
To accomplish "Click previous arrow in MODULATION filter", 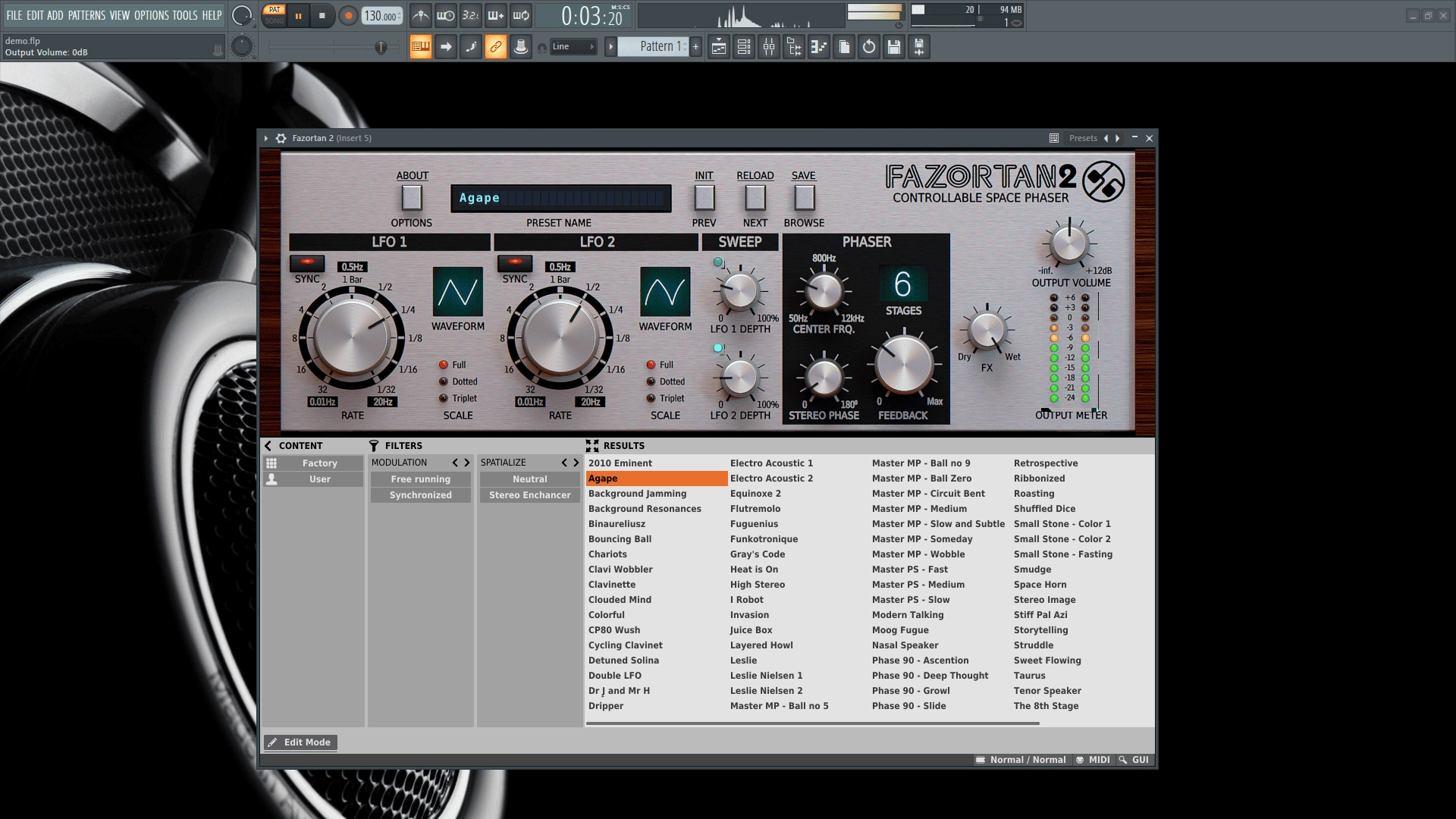I will (x=455, y=463).
